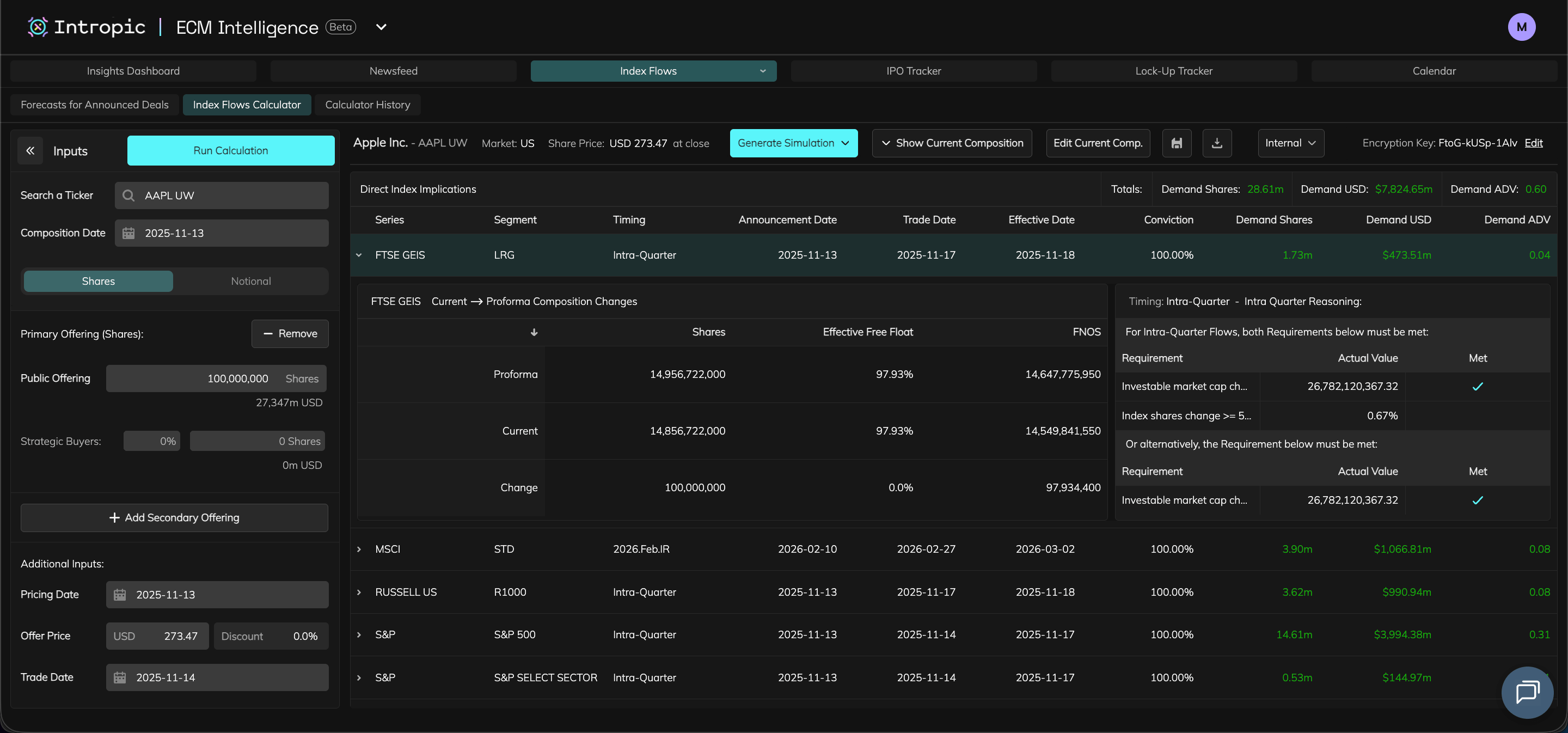
Task: Collapse the Inputs panel with double-chevron icon
Action: (30, 150)
